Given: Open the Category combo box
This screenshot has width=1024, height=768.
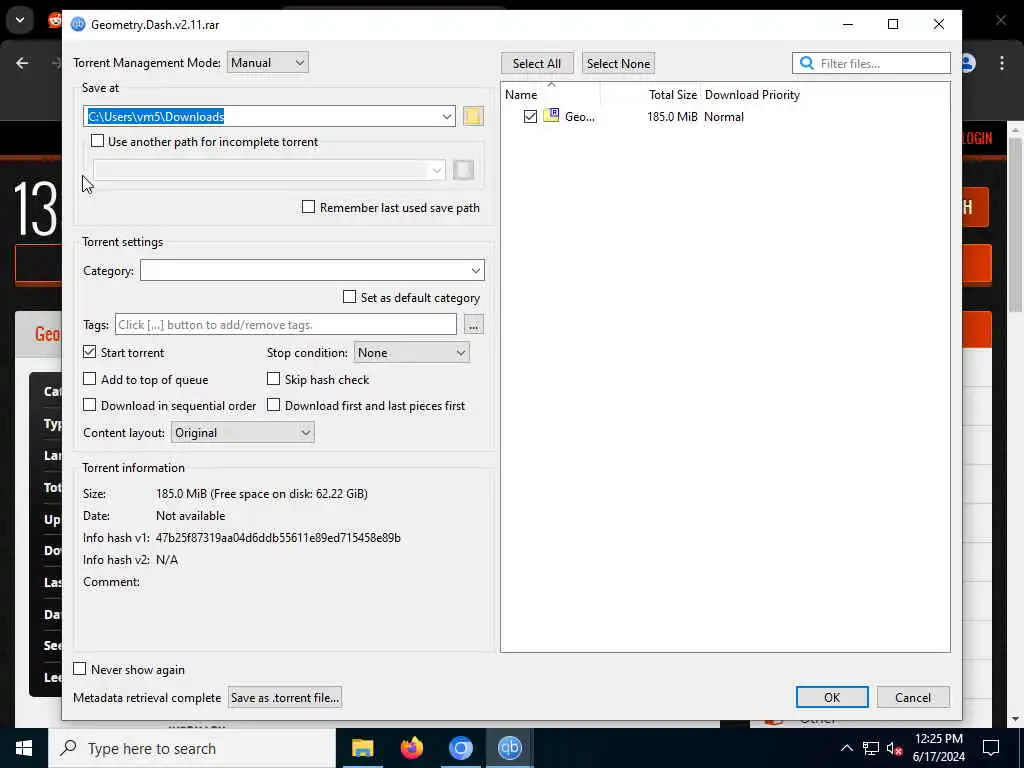Looking at the screenshot, I should (312, 270).
